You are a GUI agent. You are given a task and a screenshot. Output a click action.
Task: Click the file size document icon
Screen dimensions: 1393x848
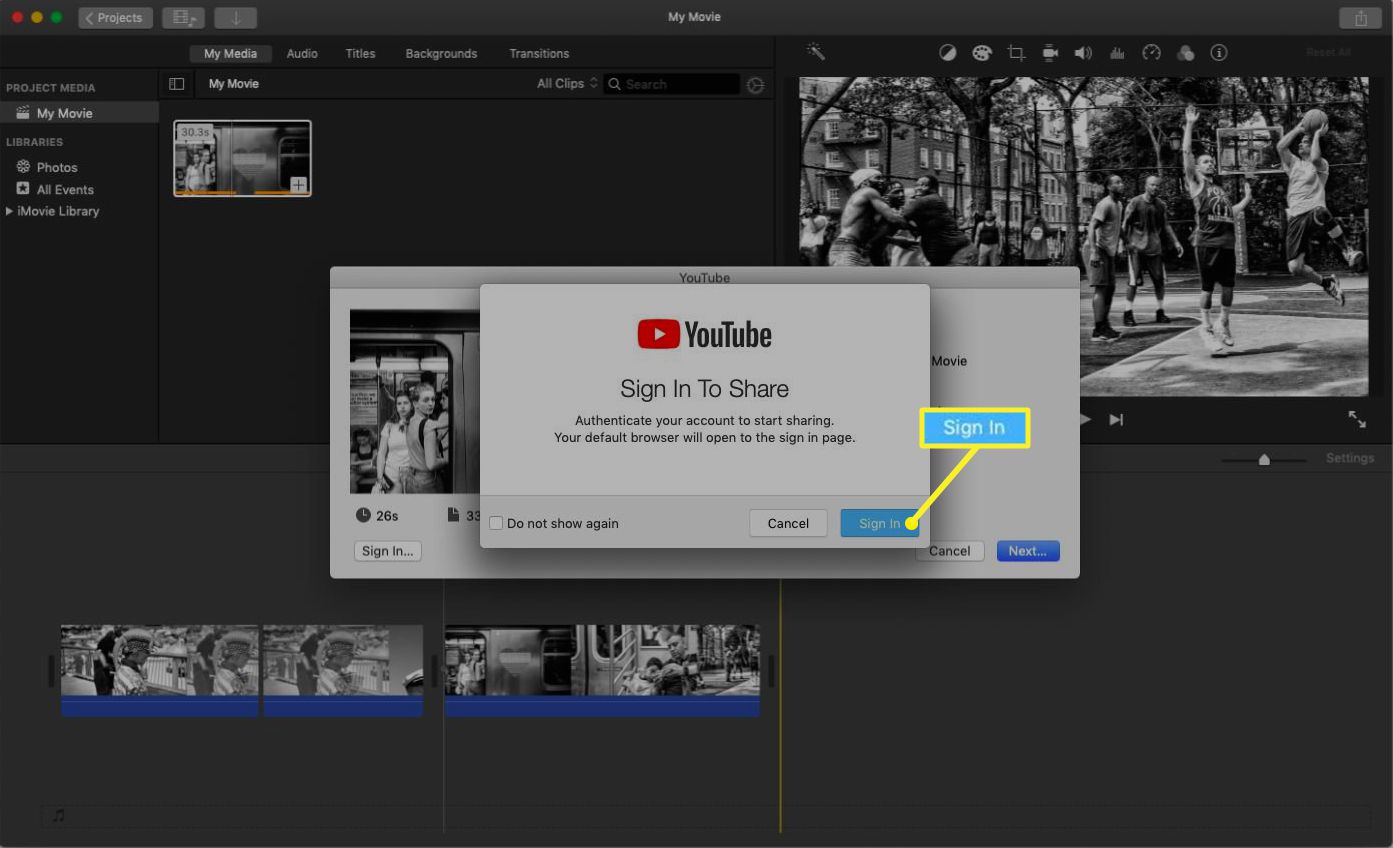tap(453, 515)
